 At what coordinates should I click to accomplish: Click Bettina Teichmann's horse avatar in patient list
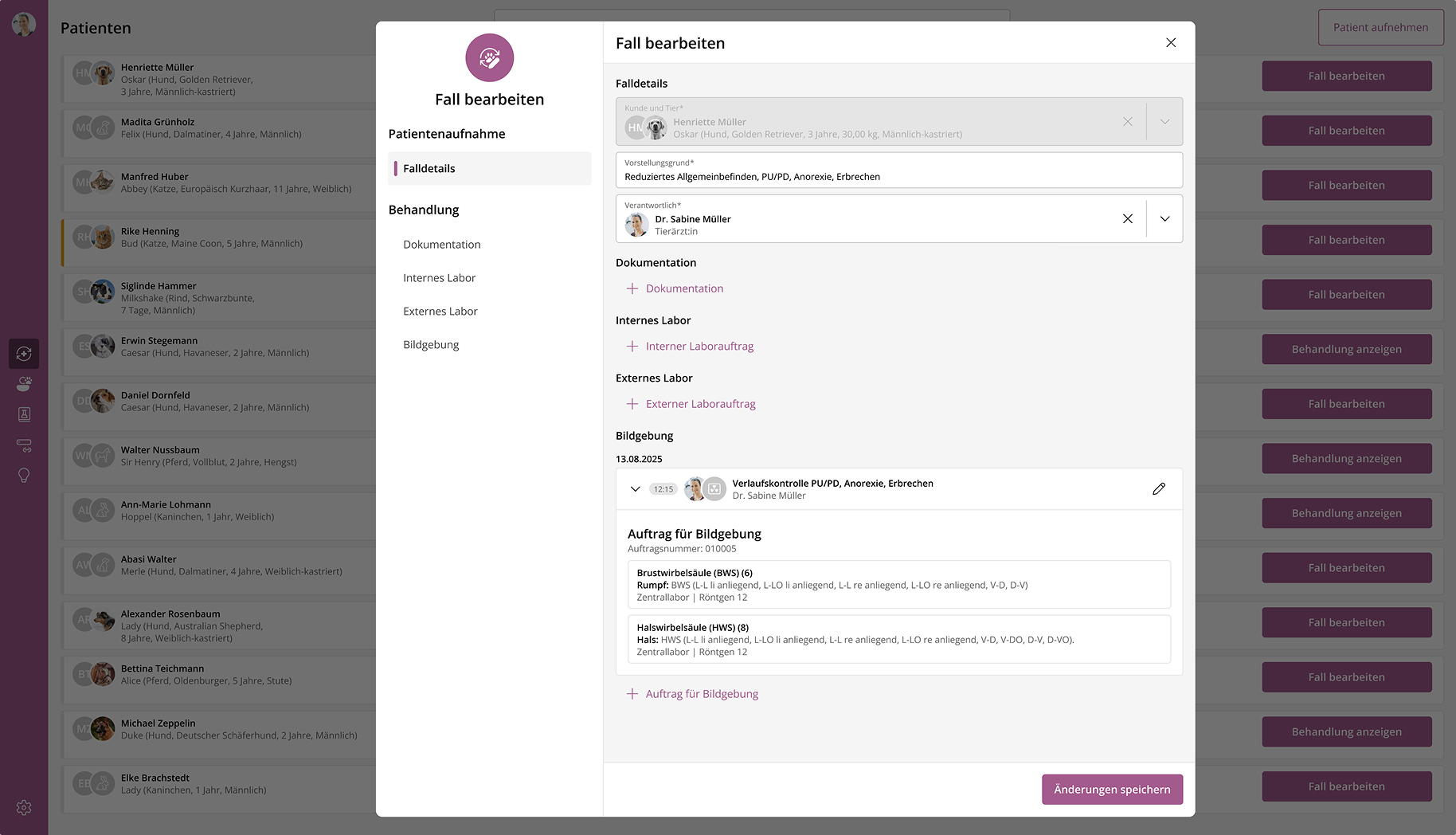click(103, 674)
